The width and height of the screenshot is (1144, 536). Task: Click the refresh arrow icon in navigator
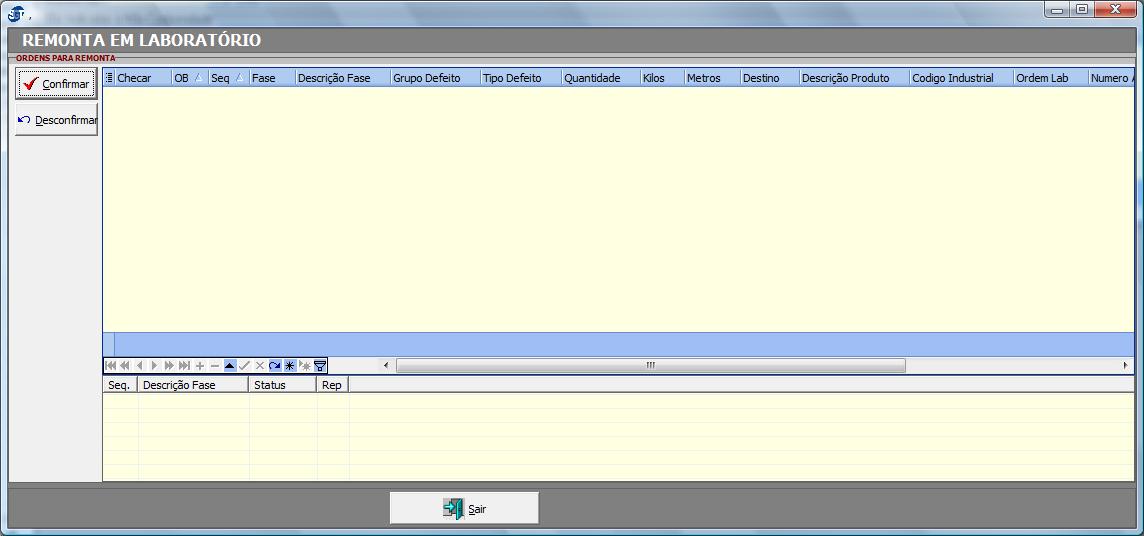pyautogui.click(x=275, y=366)
